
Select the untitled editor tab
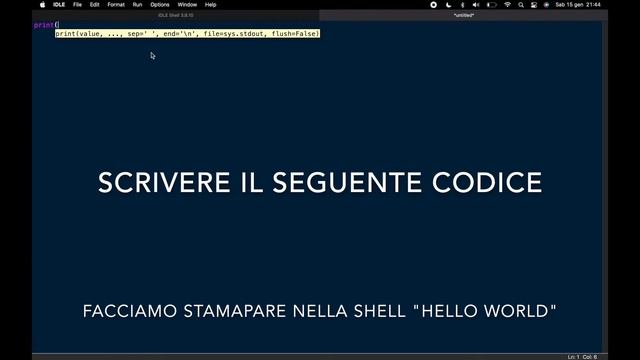[x=464, y=15]
